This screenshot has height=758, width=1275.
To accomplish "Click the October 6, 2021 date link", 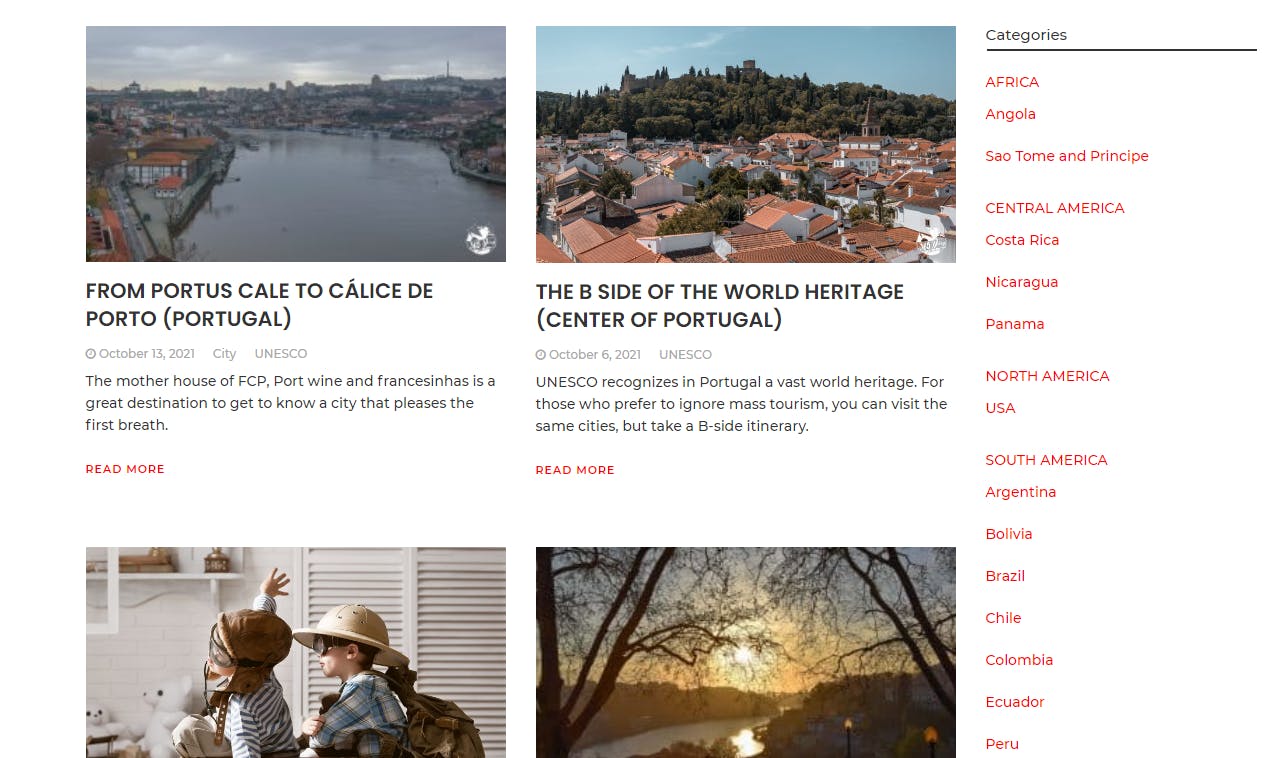I will click(595, 355).
